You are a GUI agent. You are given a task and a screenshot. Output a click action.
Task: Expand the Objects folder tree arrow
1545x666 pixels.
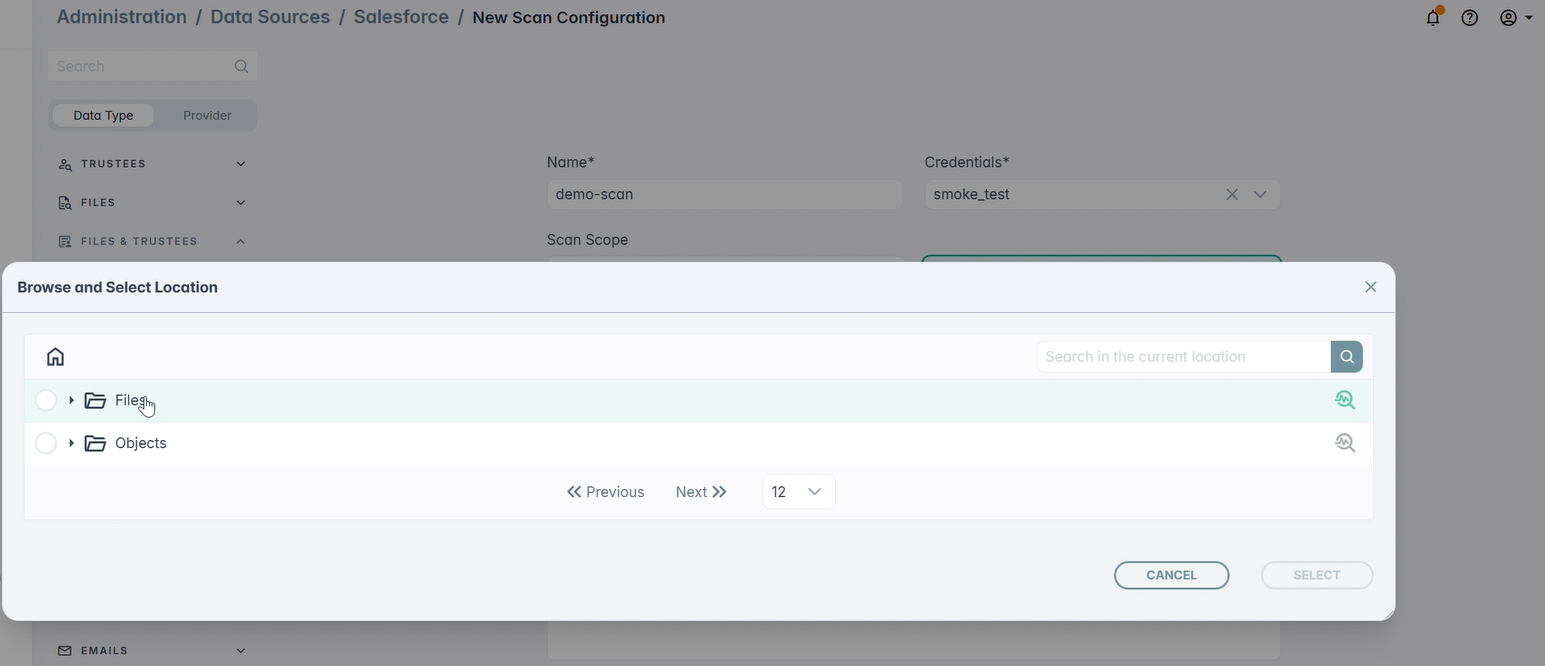pos(71,443)
